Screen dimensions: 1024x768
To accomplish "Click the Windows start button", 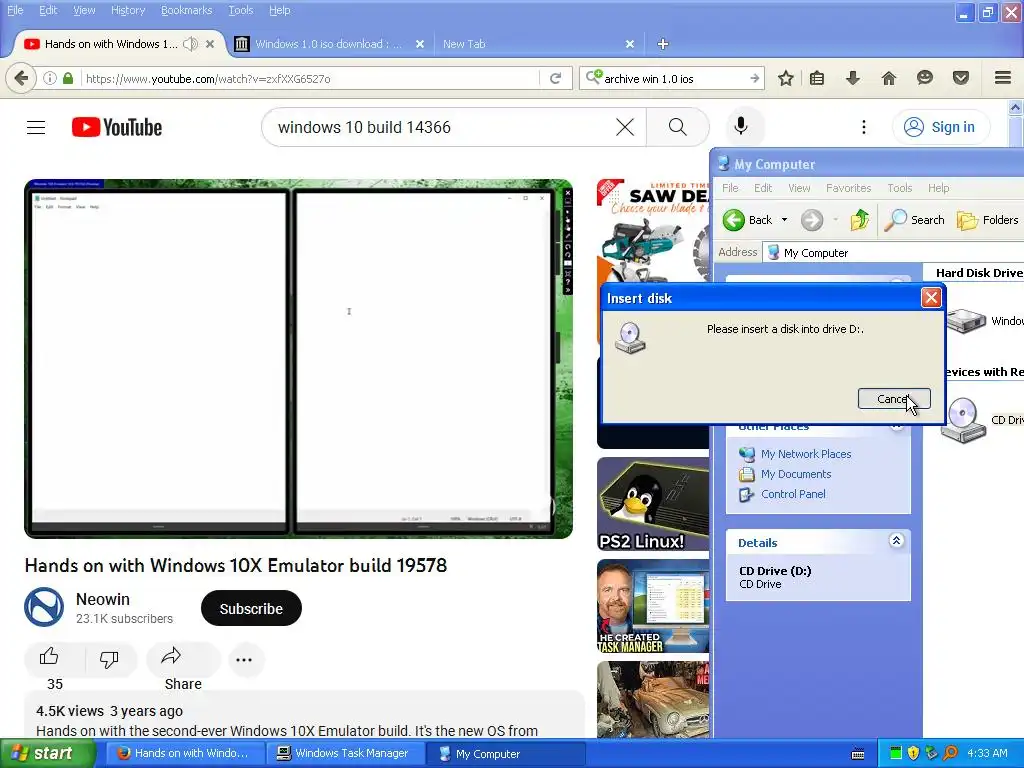I will click(x=48, y=753).
